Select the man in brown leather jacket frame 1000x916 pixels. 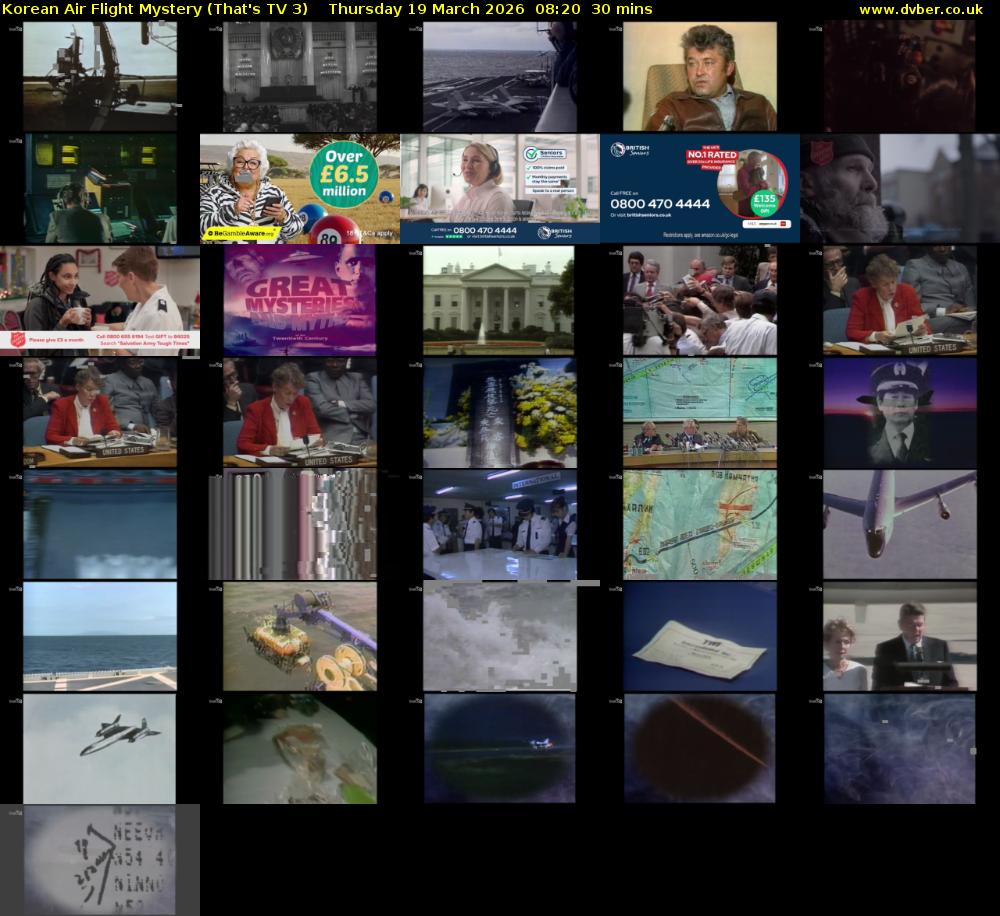coord(699,76)
